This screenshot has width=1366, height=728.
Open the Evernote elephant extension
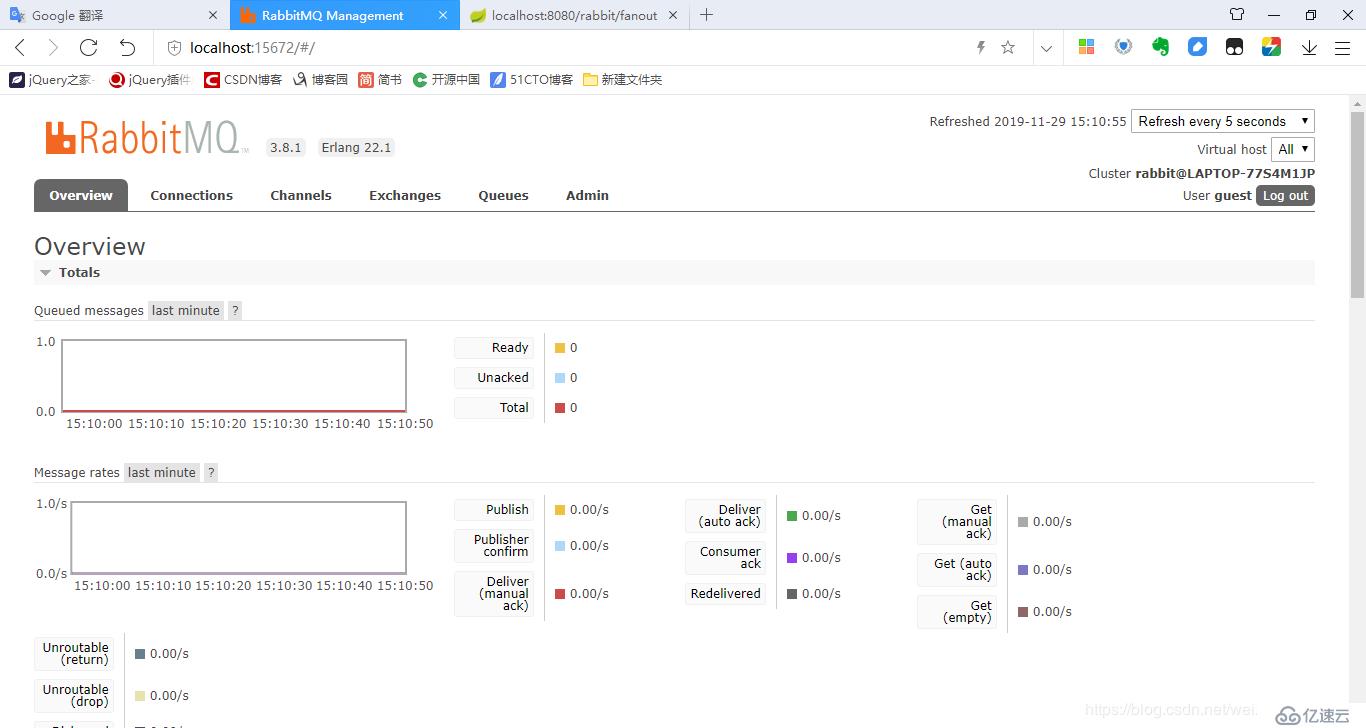tap(1160, 47)
